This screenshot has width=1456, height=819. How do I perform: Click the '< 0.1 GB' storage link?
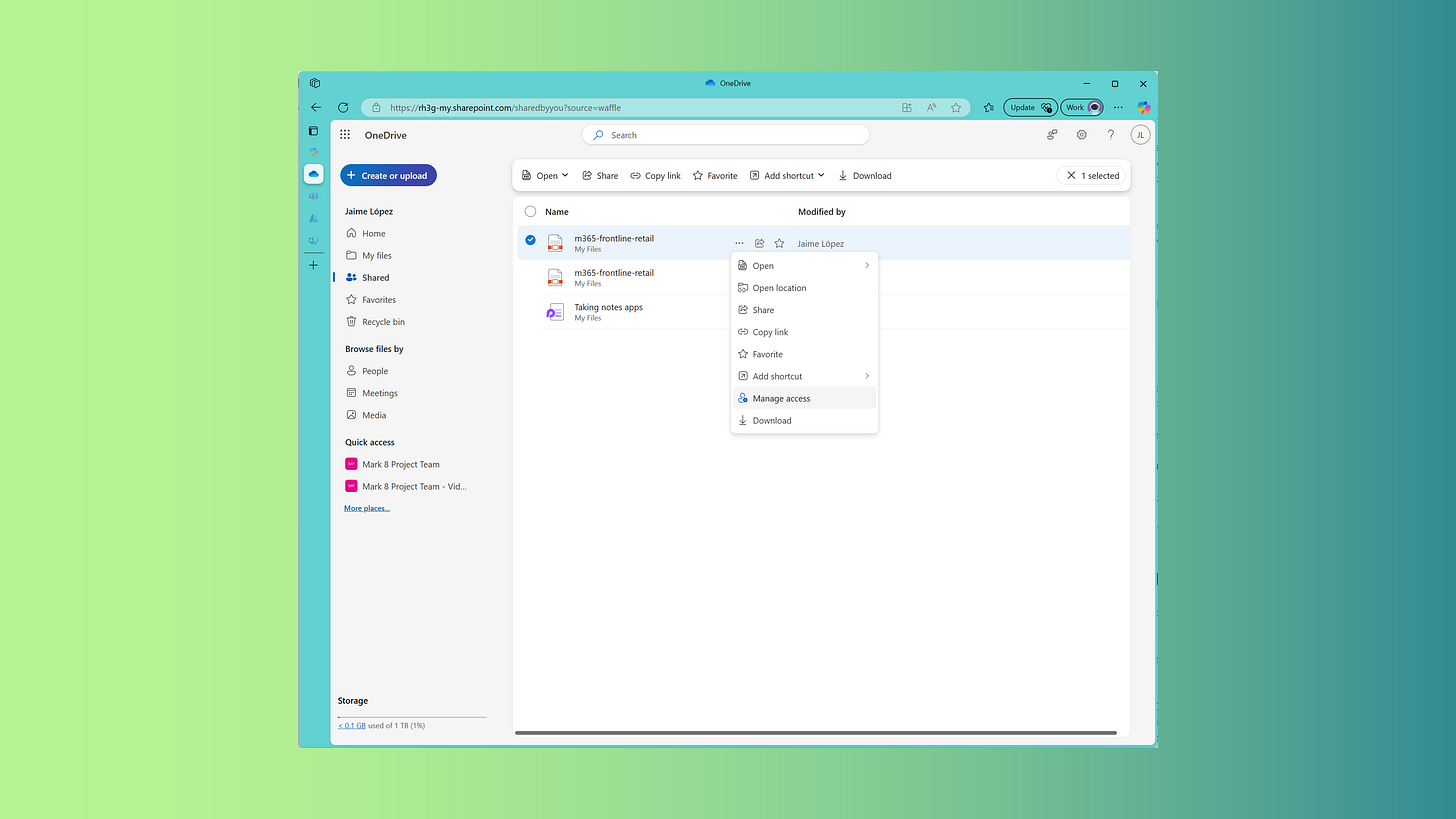pyautogui.click(x=352, y=725)
